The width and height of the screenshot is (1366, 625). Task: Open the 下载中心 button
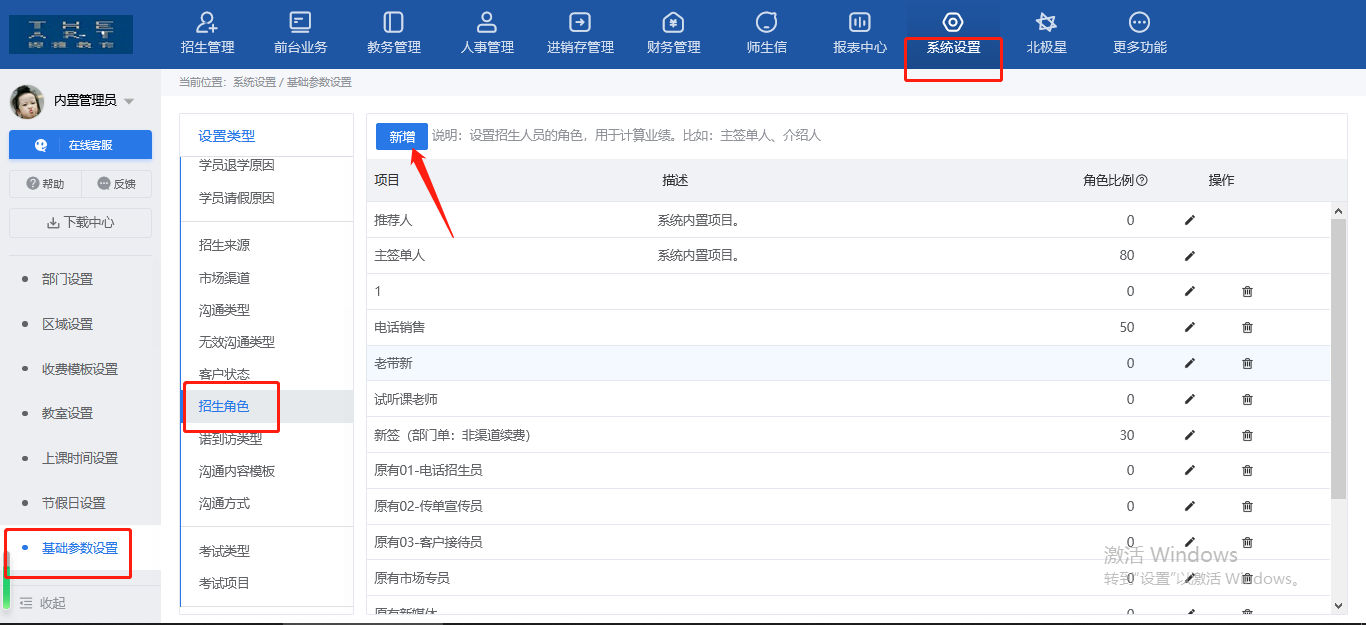(x=80, y=223)
